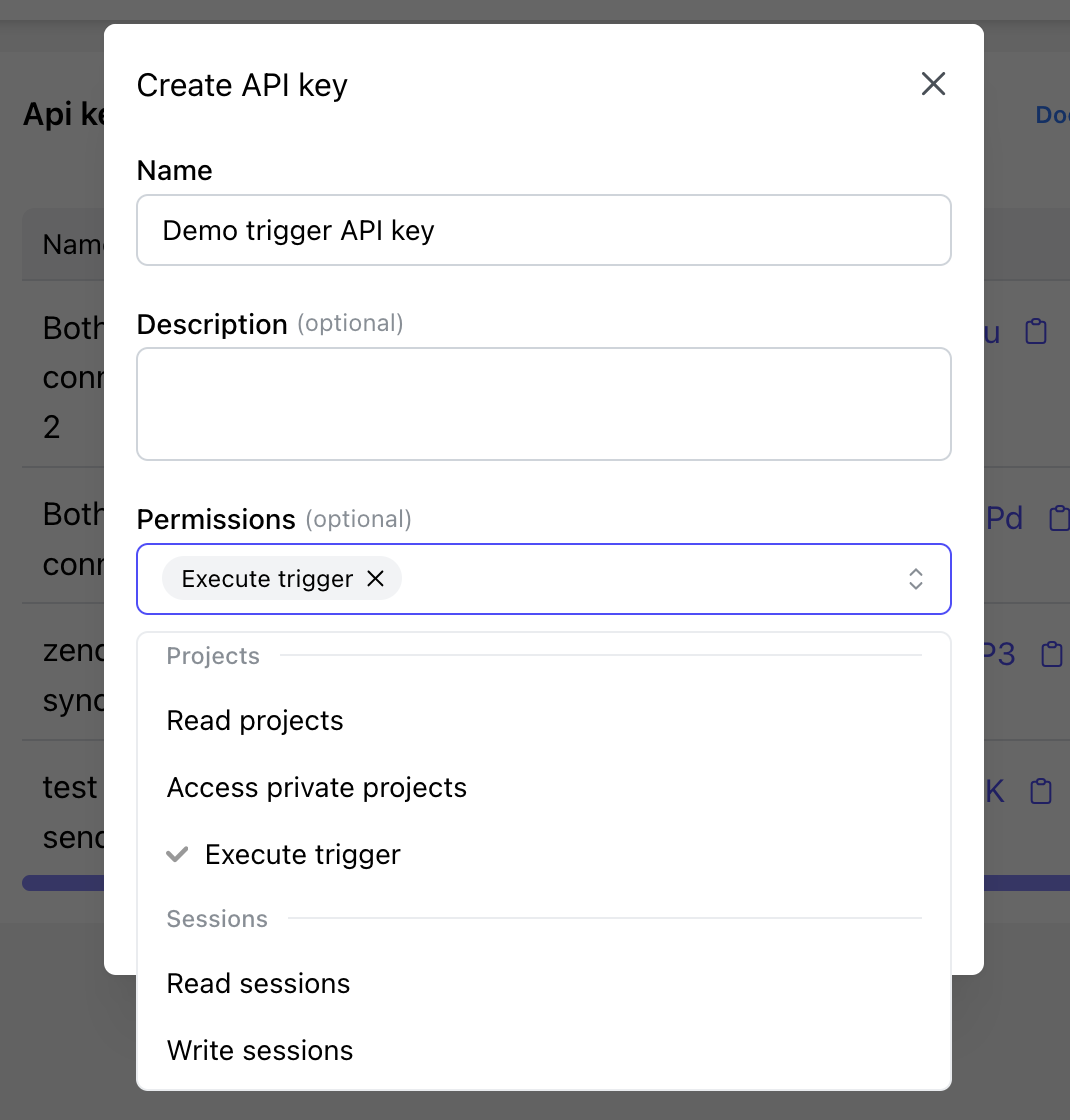Copy the API key ending in Pd

[x=1057, y=518]
